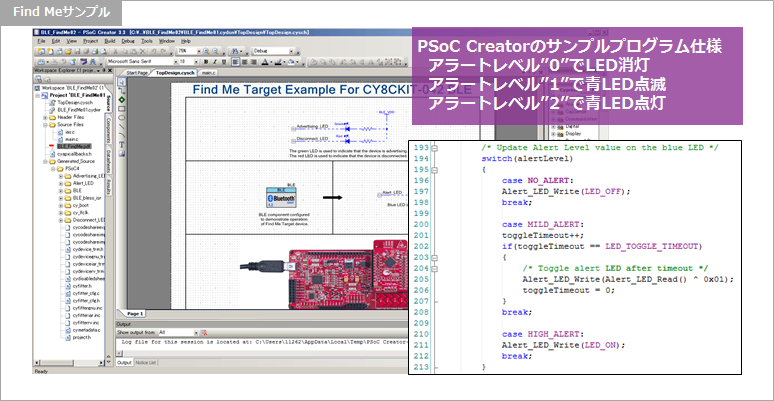Open the font size dropdown
The height and width of the screenshot is (401, 774).
point(196,62)
